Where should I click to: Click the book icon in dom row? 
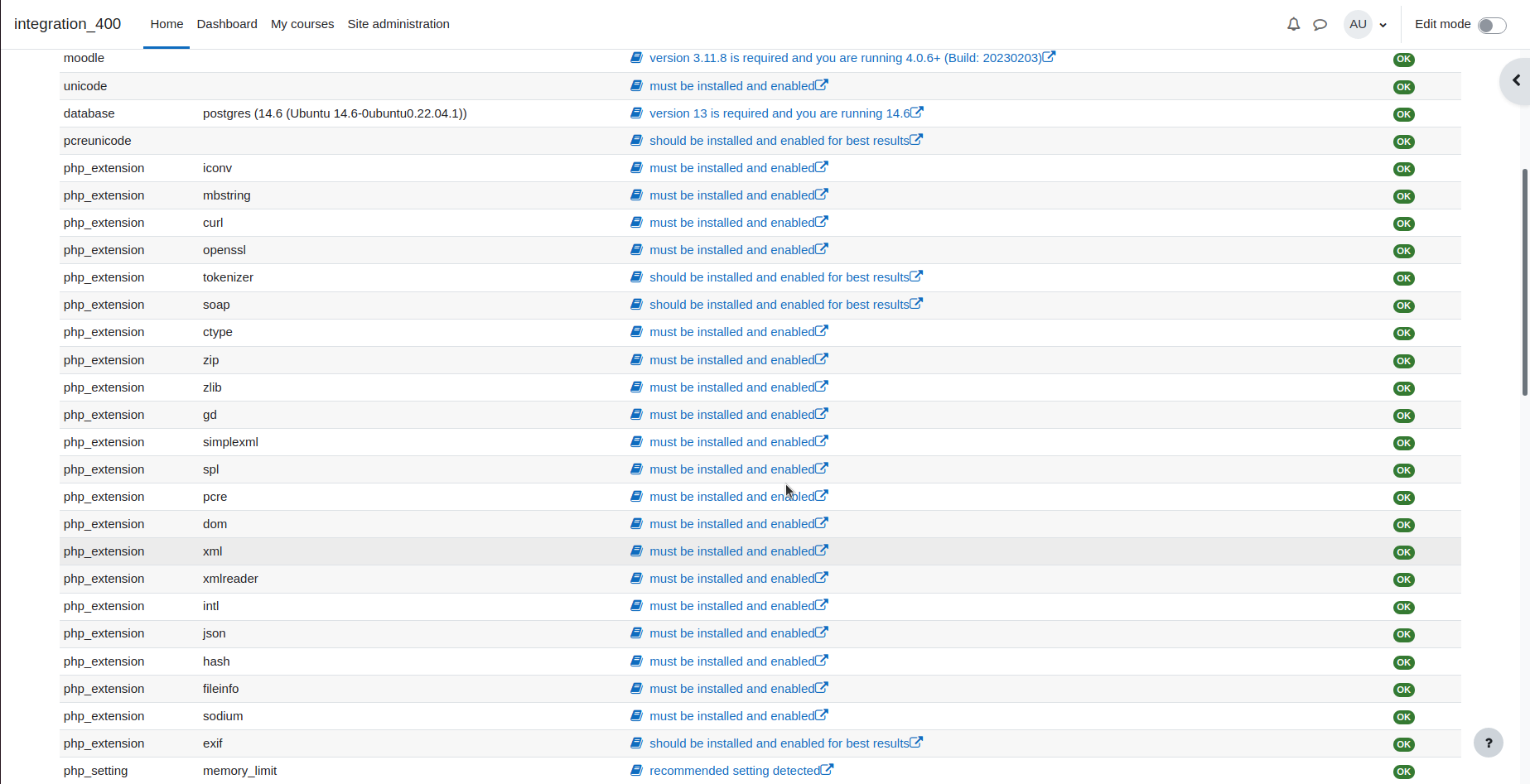point(636,523)
